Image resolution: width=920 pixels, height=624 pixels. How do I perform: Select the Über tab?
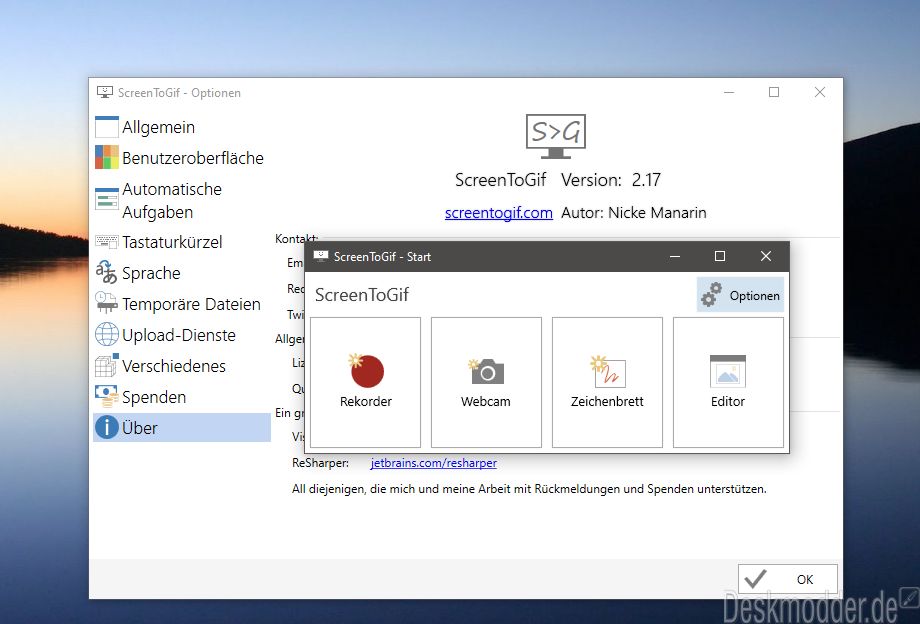pos(140,428)
